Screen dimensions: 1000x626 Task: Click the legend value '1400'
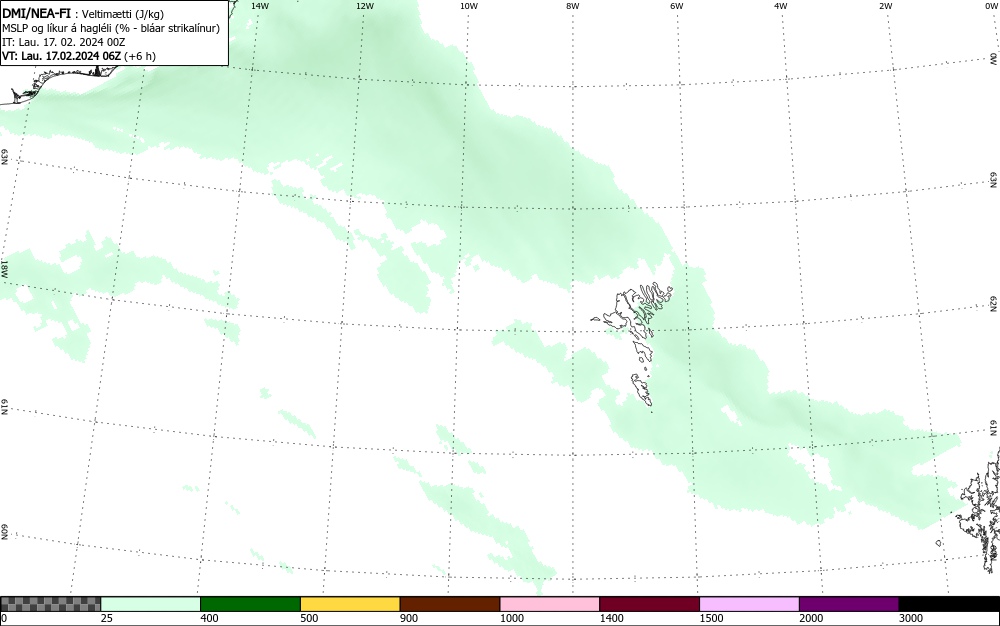pyautogui.click(x=612, y=618)
